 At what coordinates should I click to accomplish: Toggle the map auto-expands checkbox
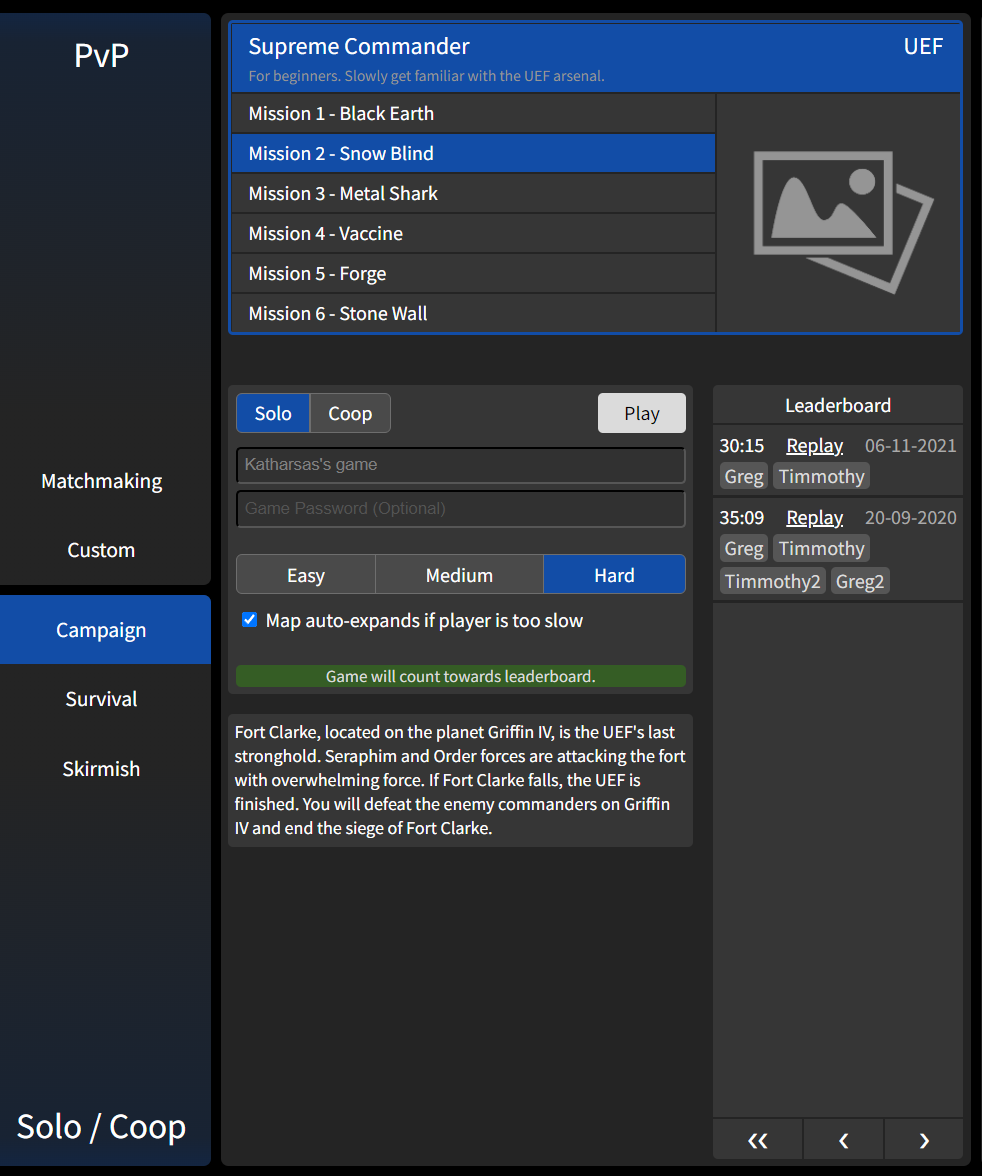pos(250,620)
